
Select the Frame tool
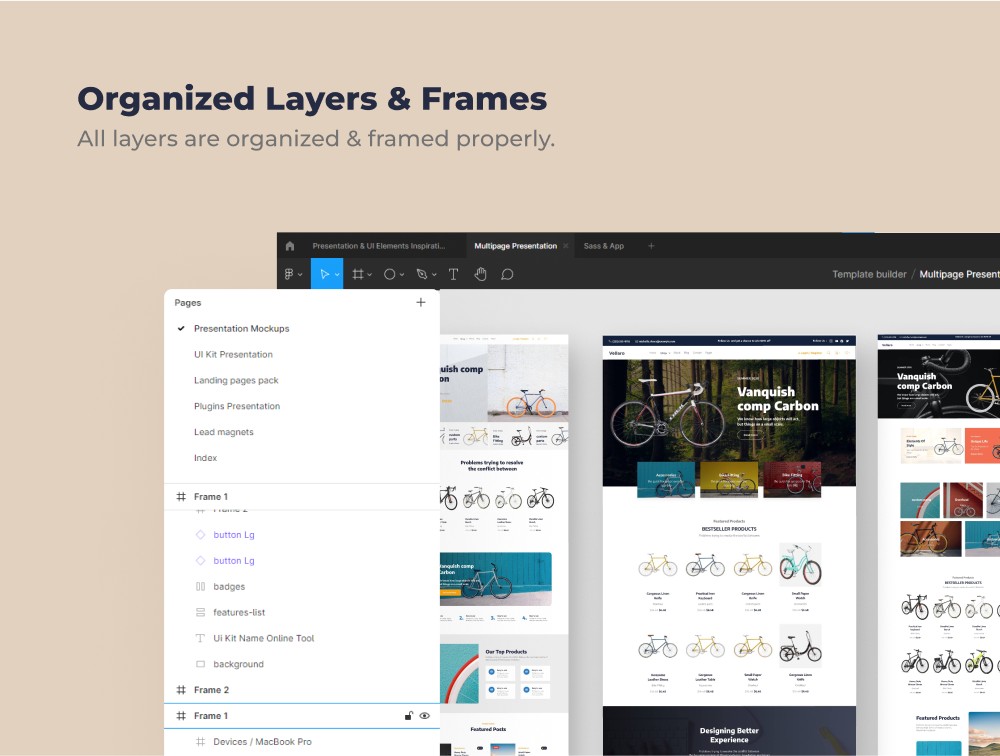(x=358, y=274)
